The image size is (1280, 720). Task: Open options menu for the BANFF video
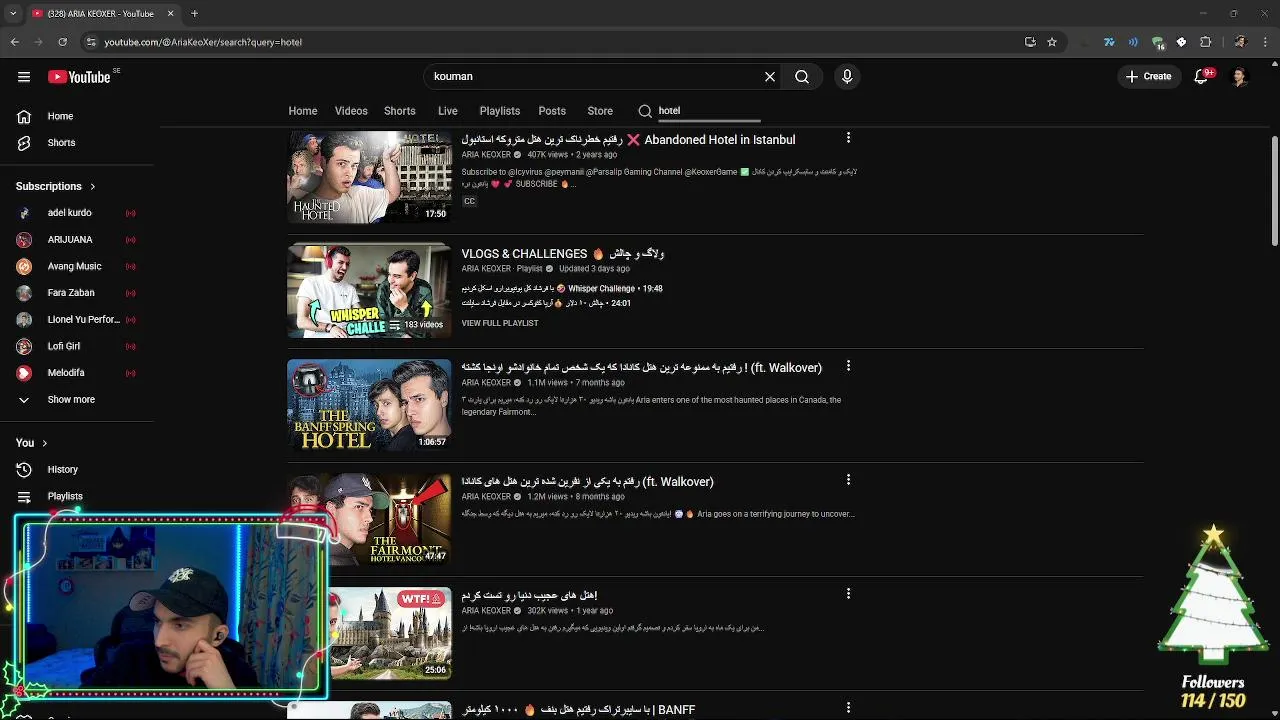pyautogui.click(x=848, y=708)
